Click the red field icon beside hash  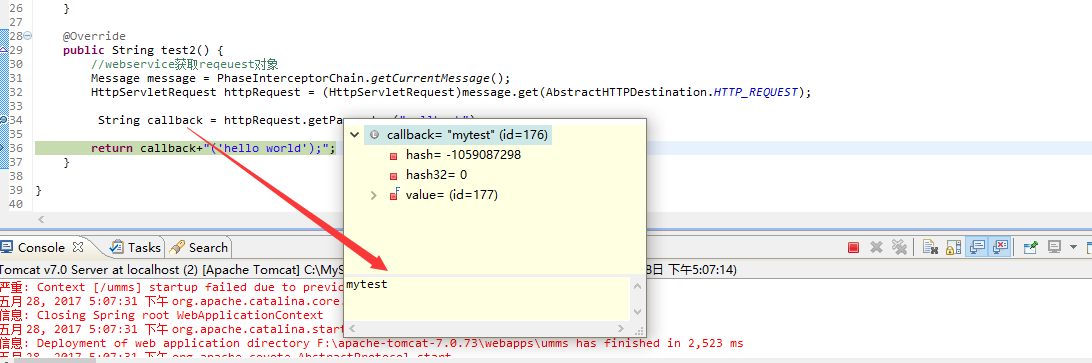coord(393,155)
